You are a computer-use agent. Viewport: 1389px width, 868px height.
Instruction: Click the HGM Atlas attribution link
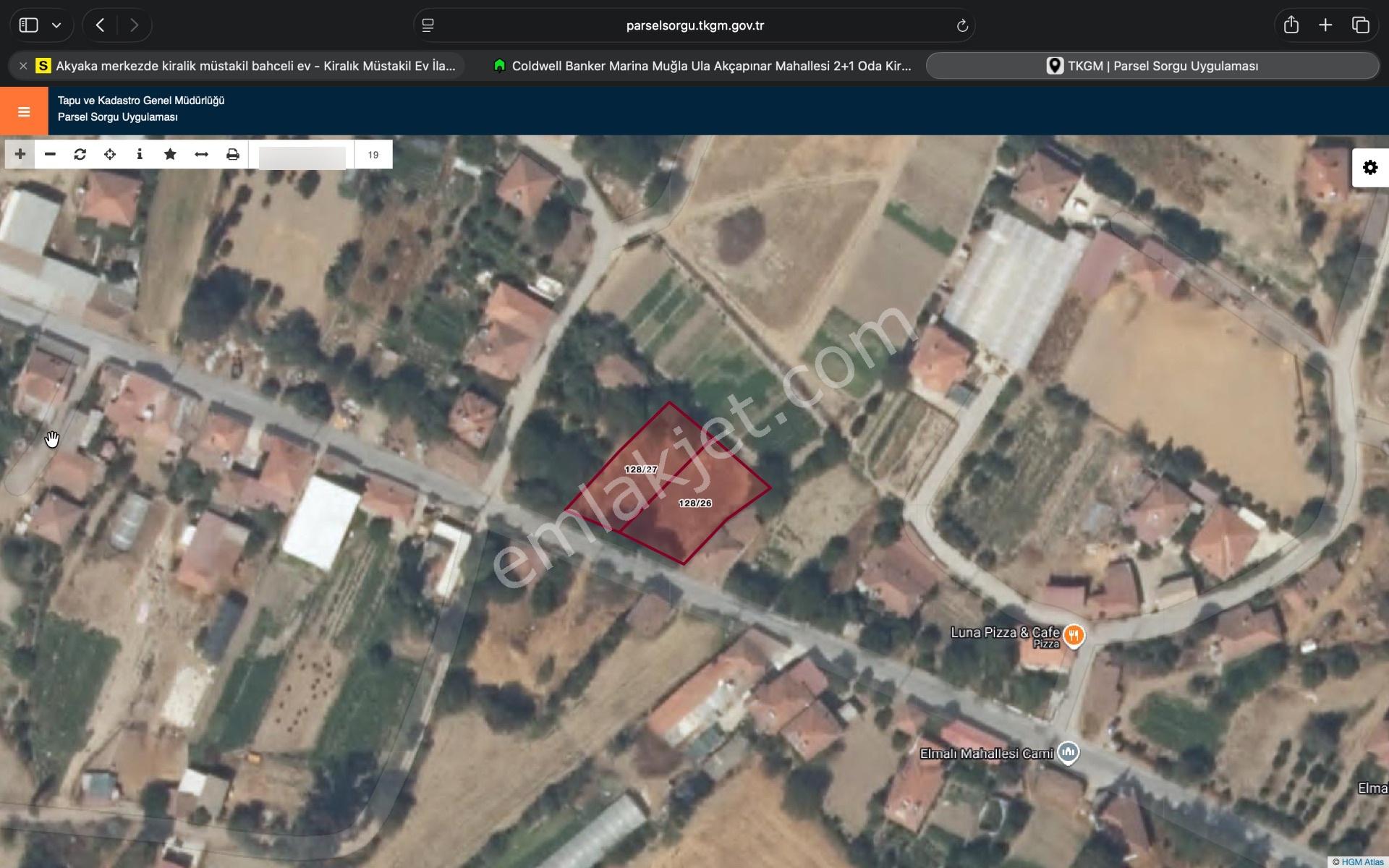(x=1362, y=861)
